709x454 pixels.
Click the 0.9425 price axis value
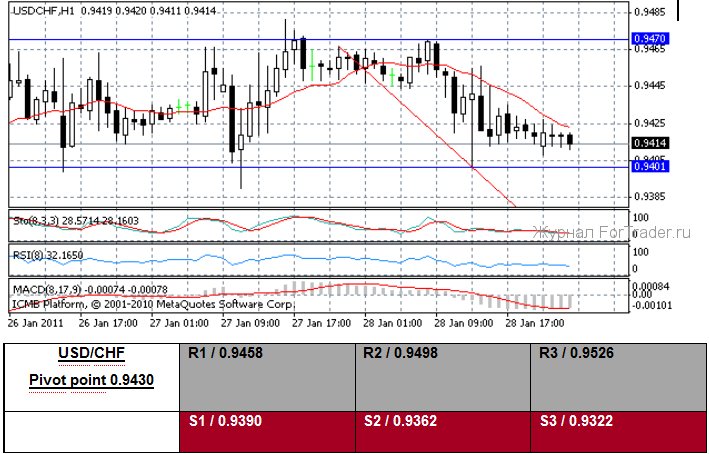tap(650, 123)
